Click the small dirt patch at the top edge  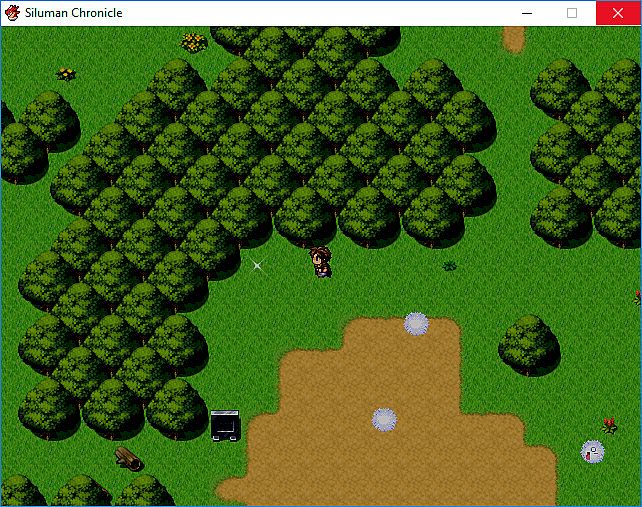coord(513,39)
